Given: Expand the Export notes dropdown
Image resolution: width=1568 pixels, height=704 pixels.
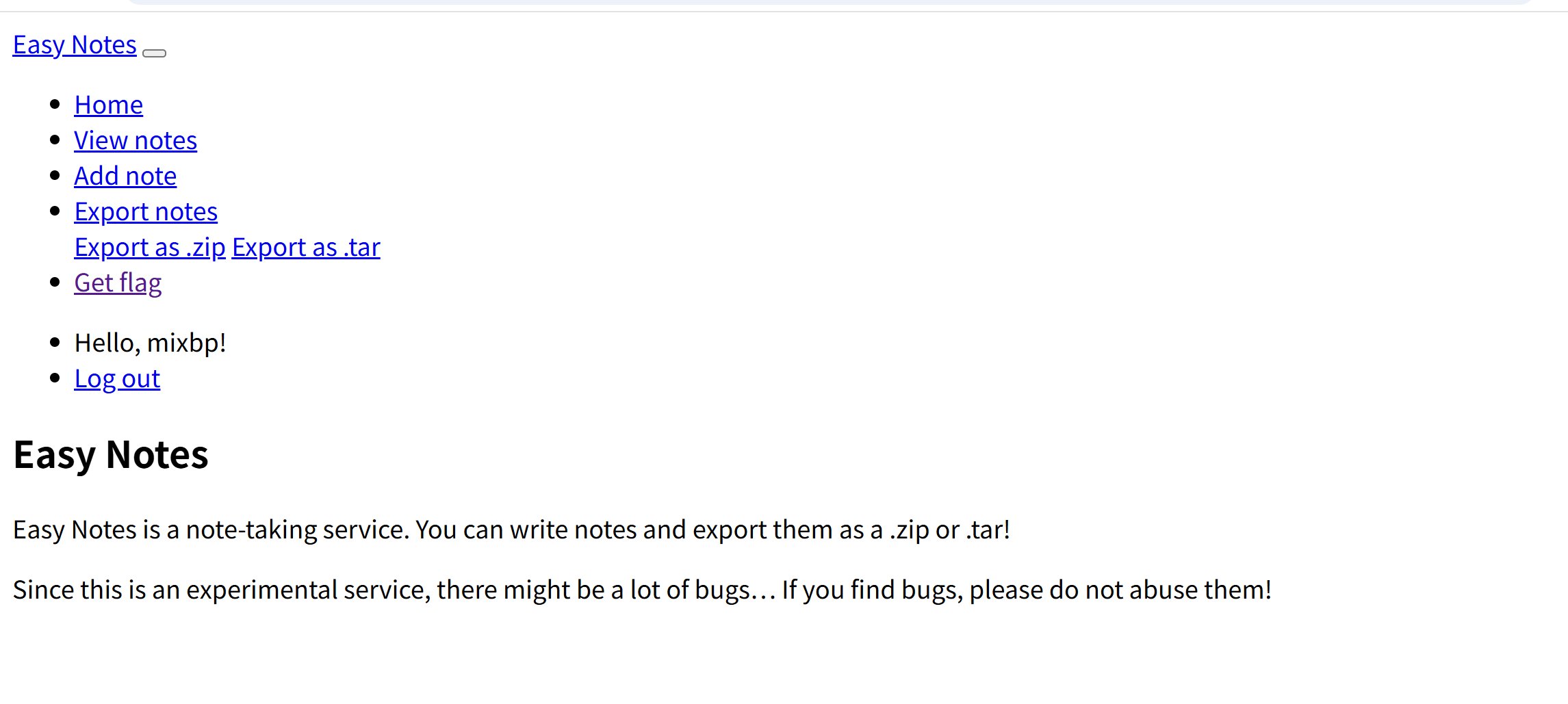Looking at the screenshot, I should (146, 212).
